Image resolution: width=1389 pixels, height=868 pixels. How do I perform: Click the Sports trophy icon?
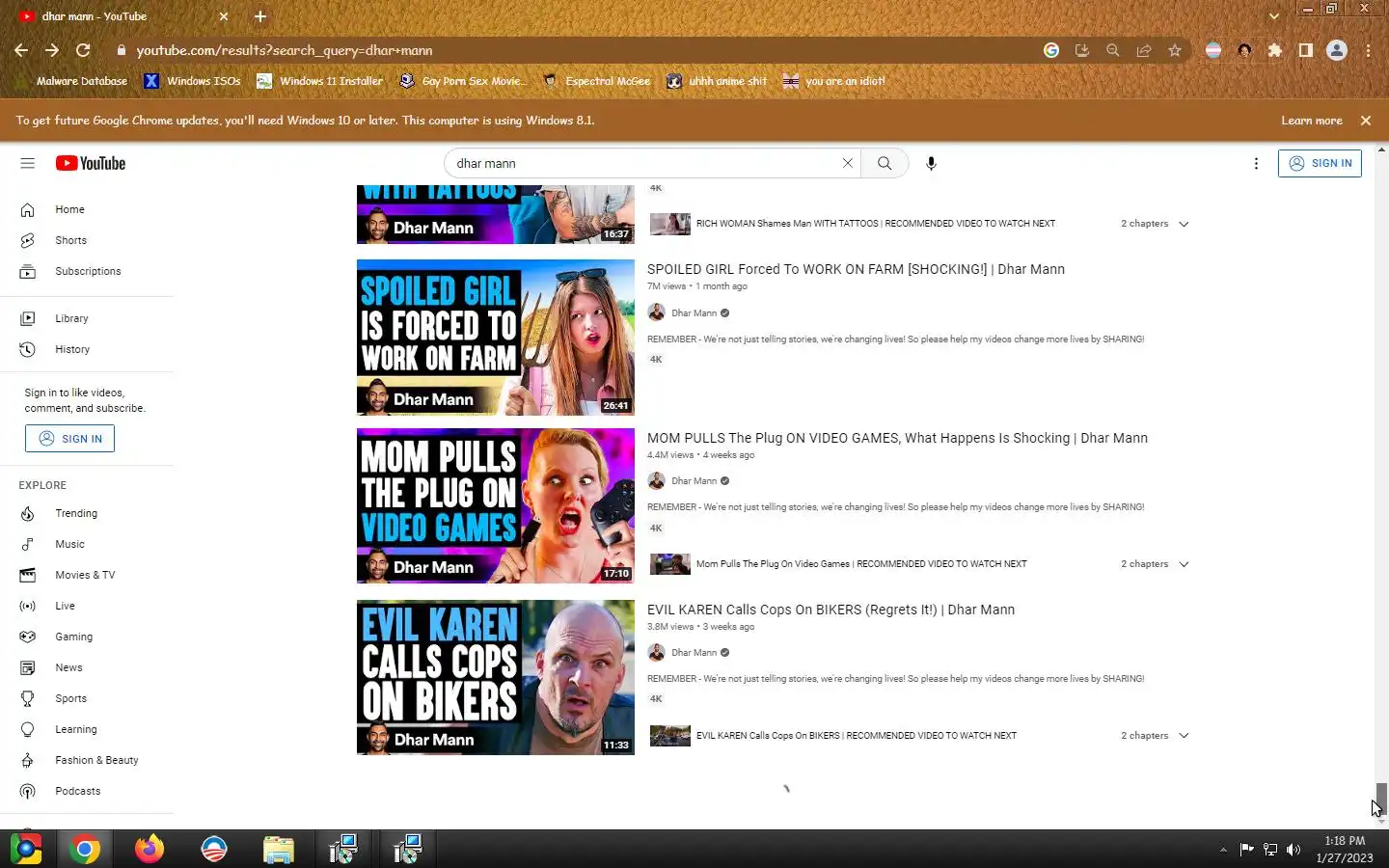[28, 698]
